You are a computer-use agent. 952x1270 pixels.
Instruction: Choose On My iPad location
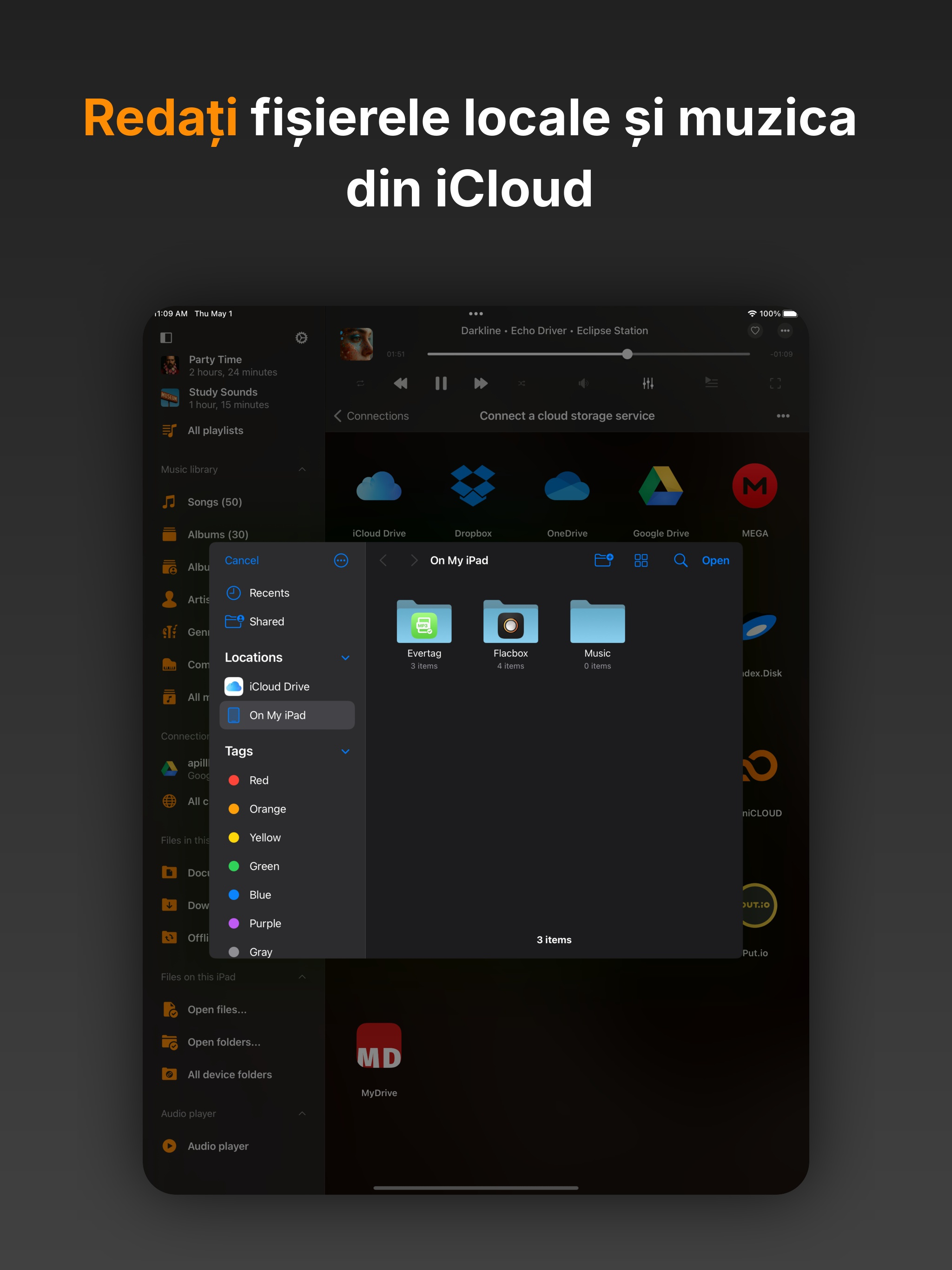tap(287, 715)
